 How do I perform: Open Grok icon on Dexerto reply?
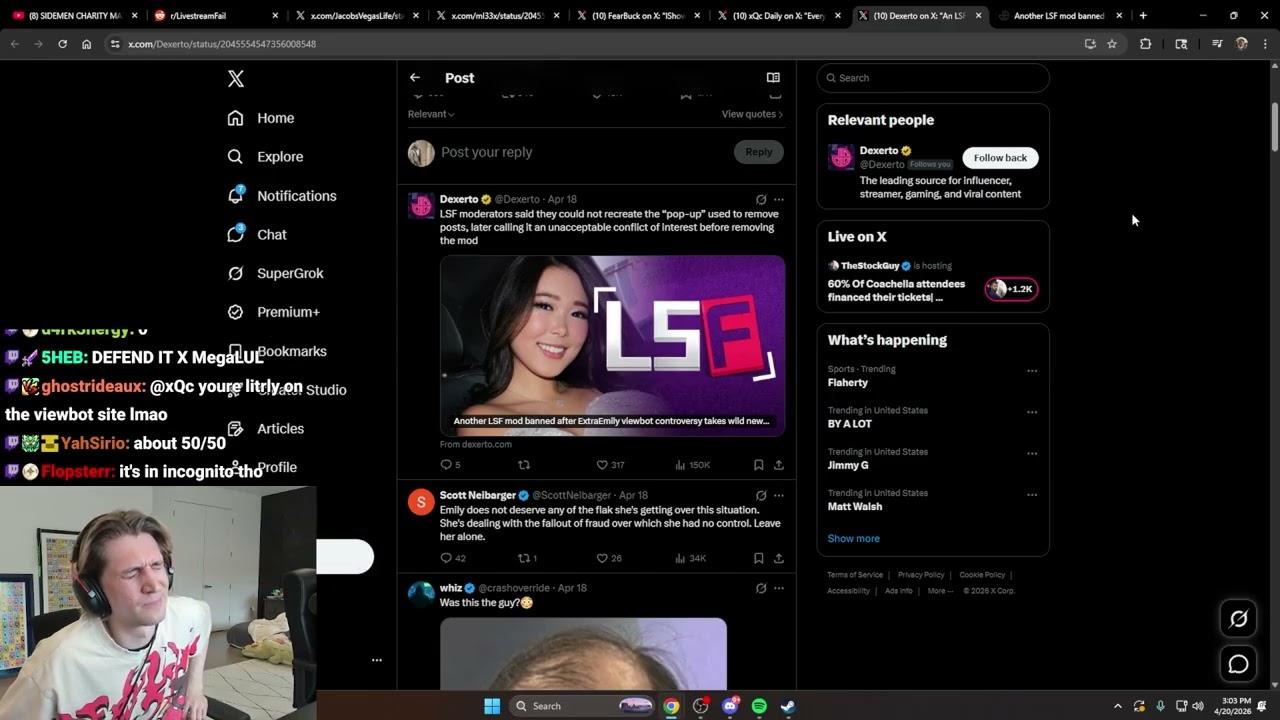761,199
